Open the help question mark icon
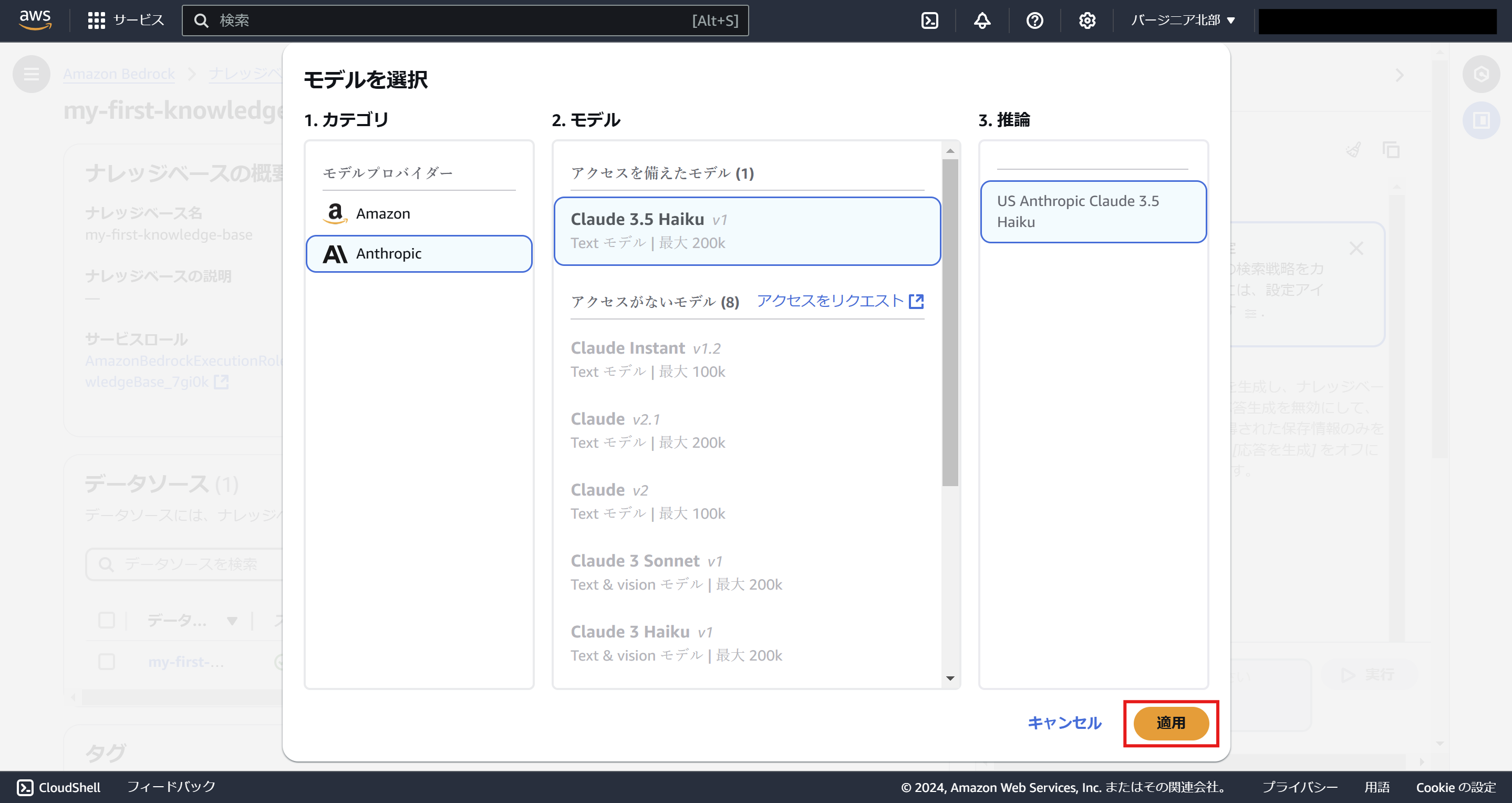The width and height of the screenshot is (1512, 803). (1034, 20)
